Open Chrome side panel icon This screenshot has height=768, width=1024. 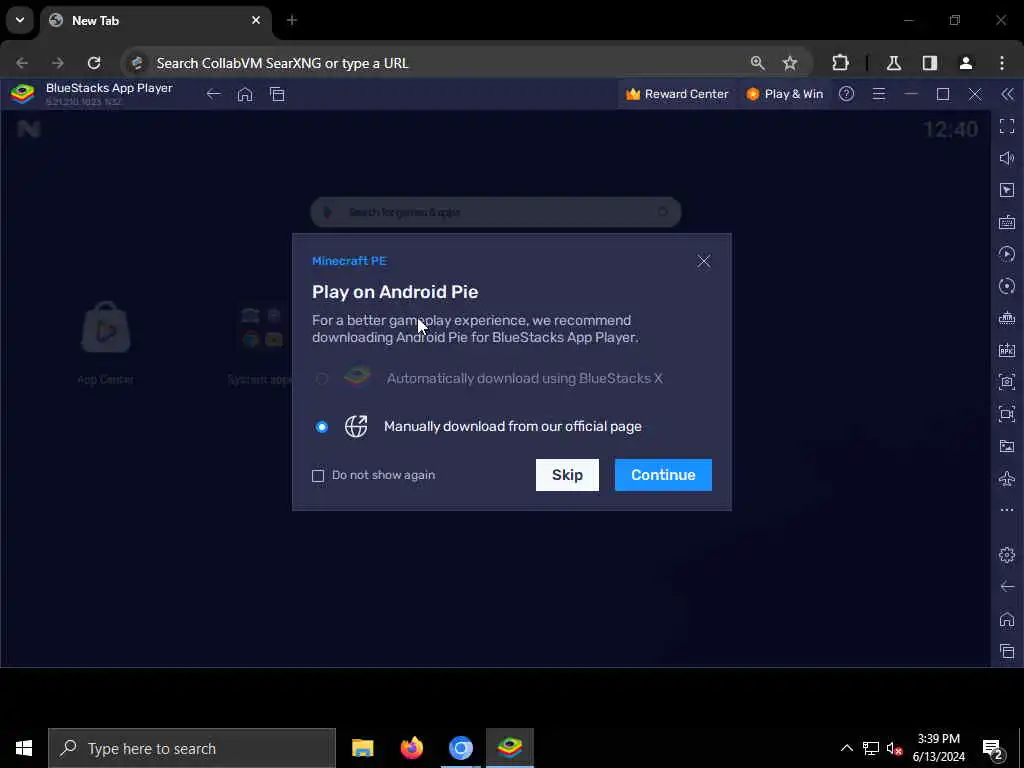930,63
